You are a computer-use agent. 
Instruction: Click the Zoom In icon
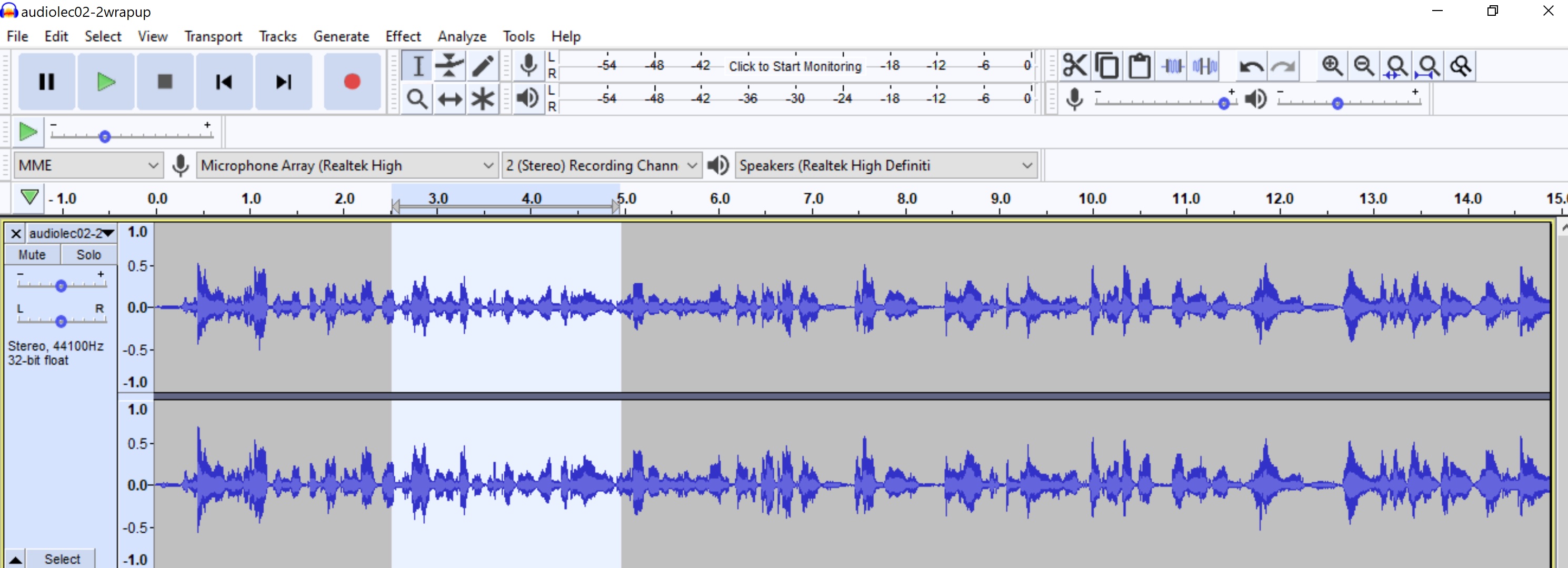[1332, 66]
